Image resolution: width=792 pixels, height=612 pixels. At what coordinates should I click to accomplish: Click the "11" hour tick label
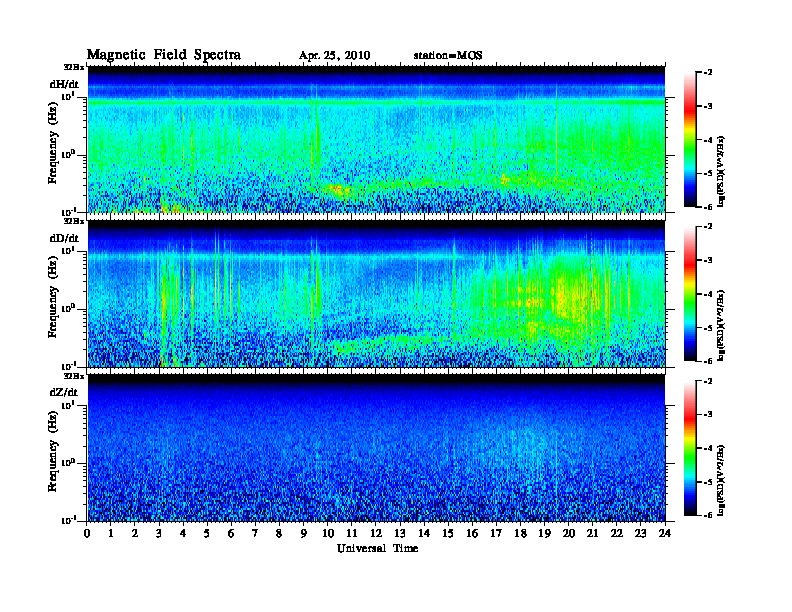pyautogui.click(x=352, y=534)
